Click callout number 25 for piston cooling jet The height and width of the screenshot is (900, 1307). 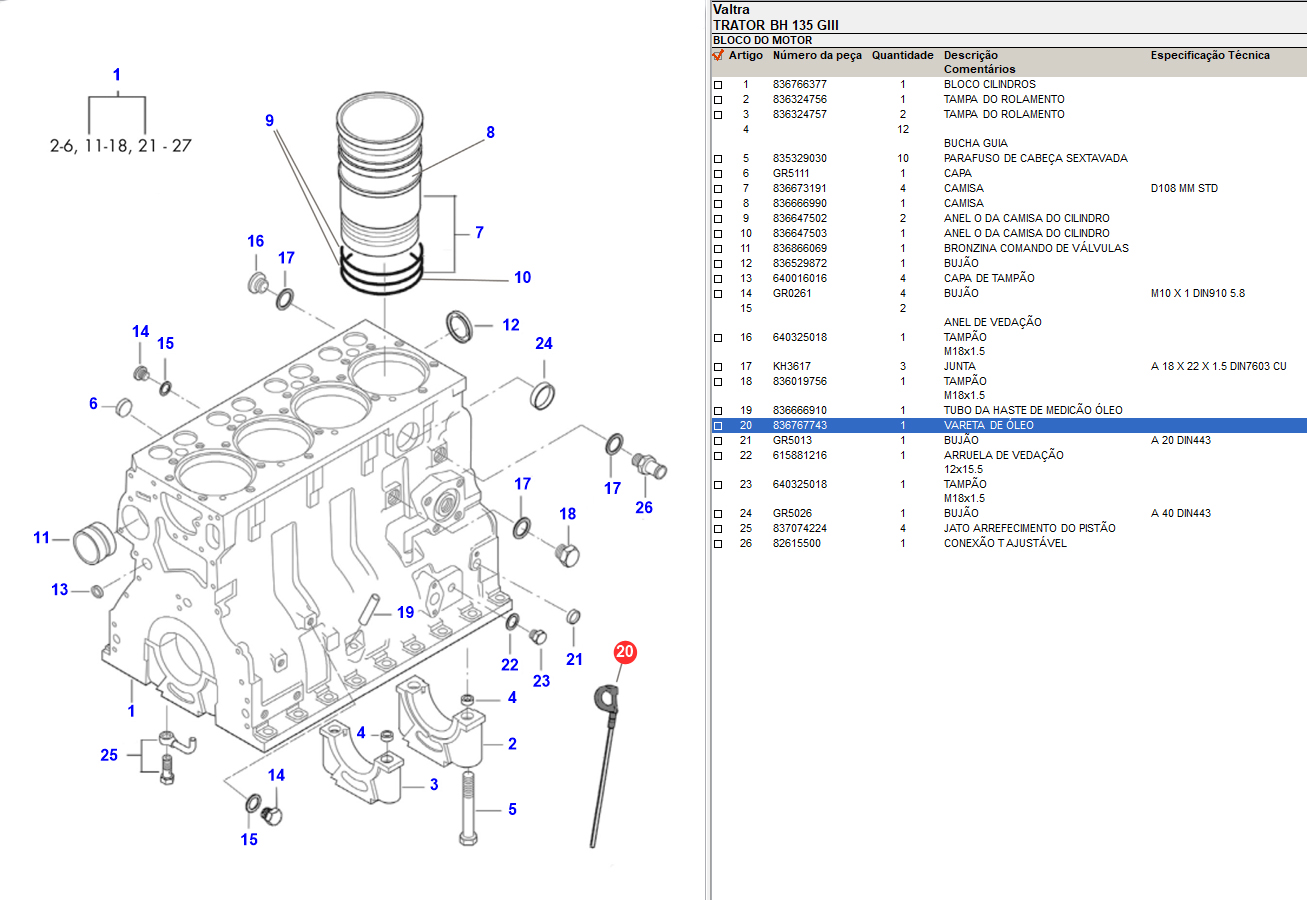(x=109, y=755)
